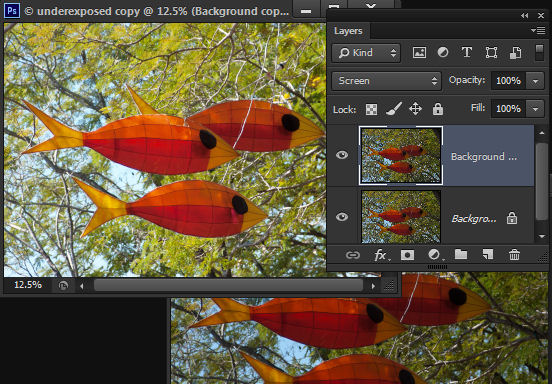This screenshot has width=552, height=384.
Task: Select the Background copy layer thumbnail
Action: [401, 156]
